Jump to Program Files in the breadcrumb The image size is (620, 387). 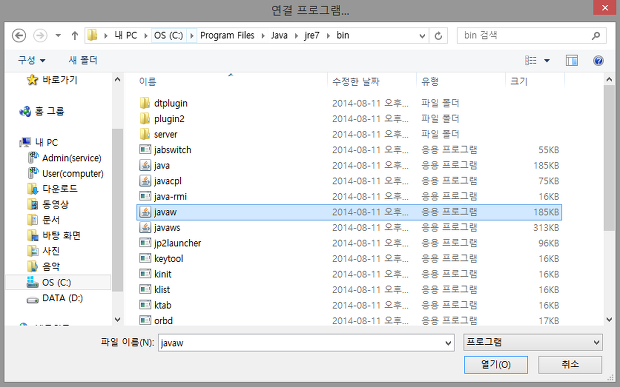(x=227, y=36)
